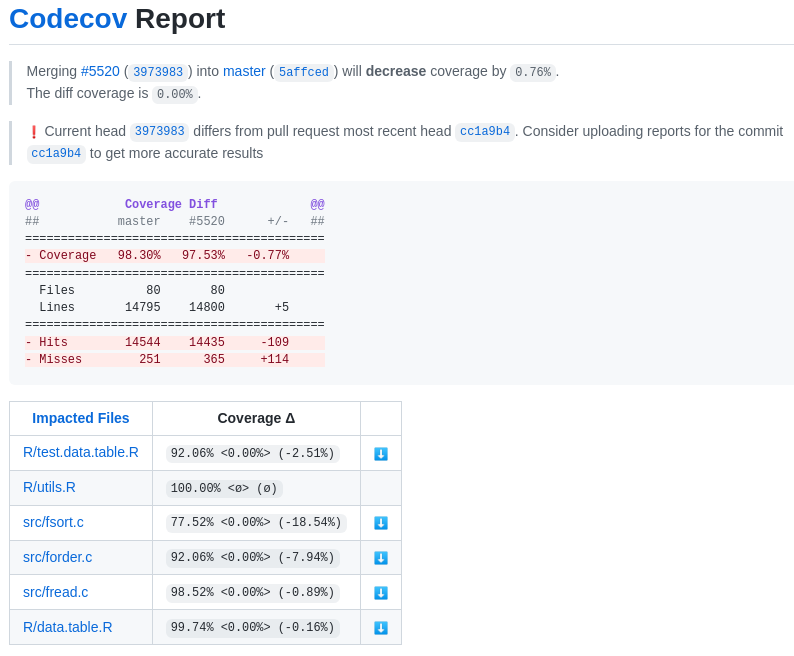Click the bold word 'decrease'

point(396,71)
